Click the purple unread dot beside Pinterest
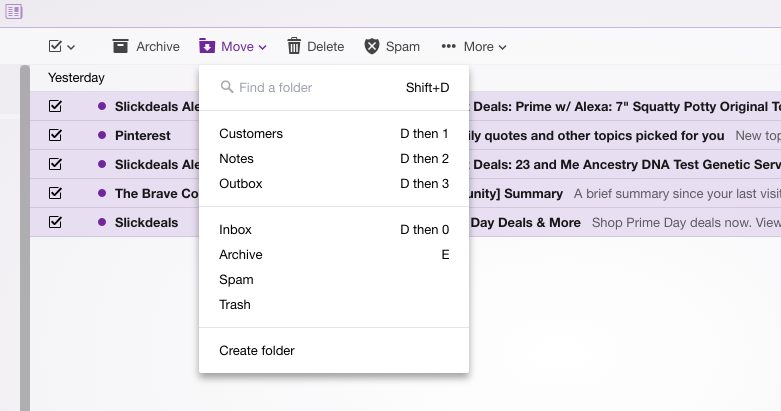The height and width of the screenshot is (411, 781). (x=101, y=135)
